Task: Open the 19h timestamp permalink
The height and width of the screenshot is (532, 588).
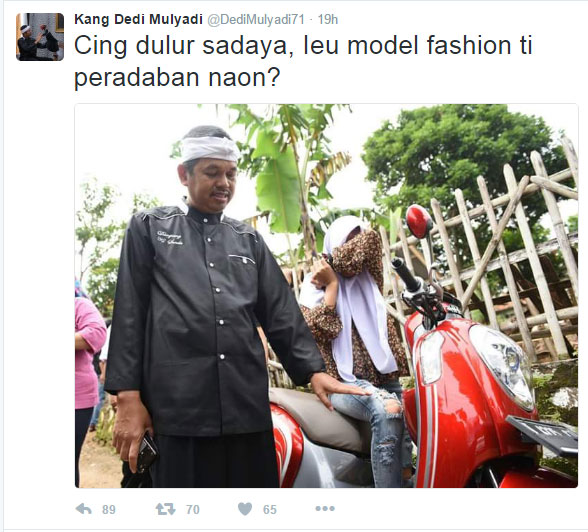Action: 328,19
